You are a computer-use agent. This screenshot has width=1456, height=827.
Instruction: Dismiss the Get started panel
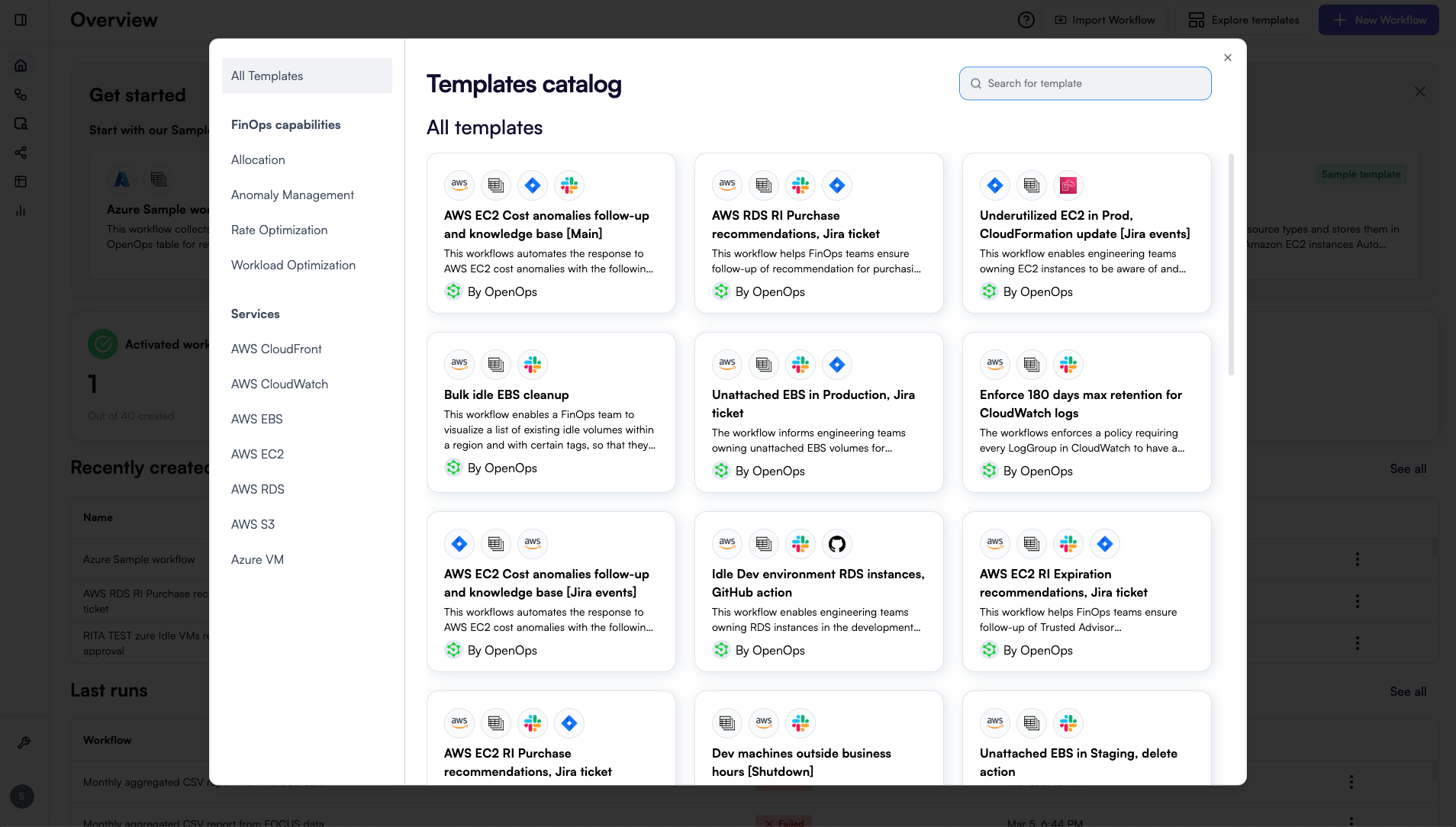tap(1419, 92)
